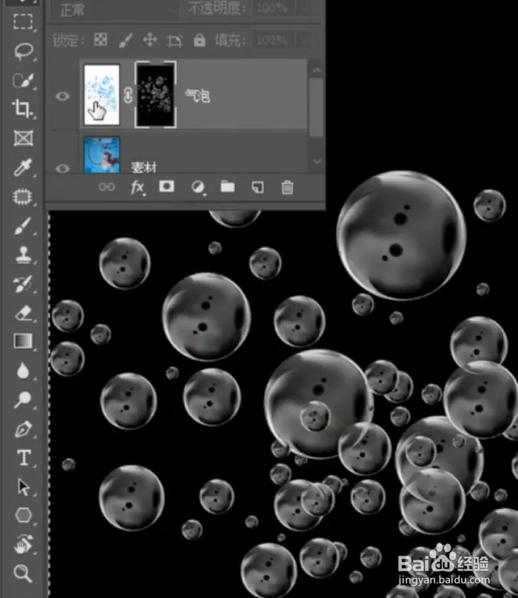
Task: Hide the 素材 layer
Action: click(x=62, y=168)
